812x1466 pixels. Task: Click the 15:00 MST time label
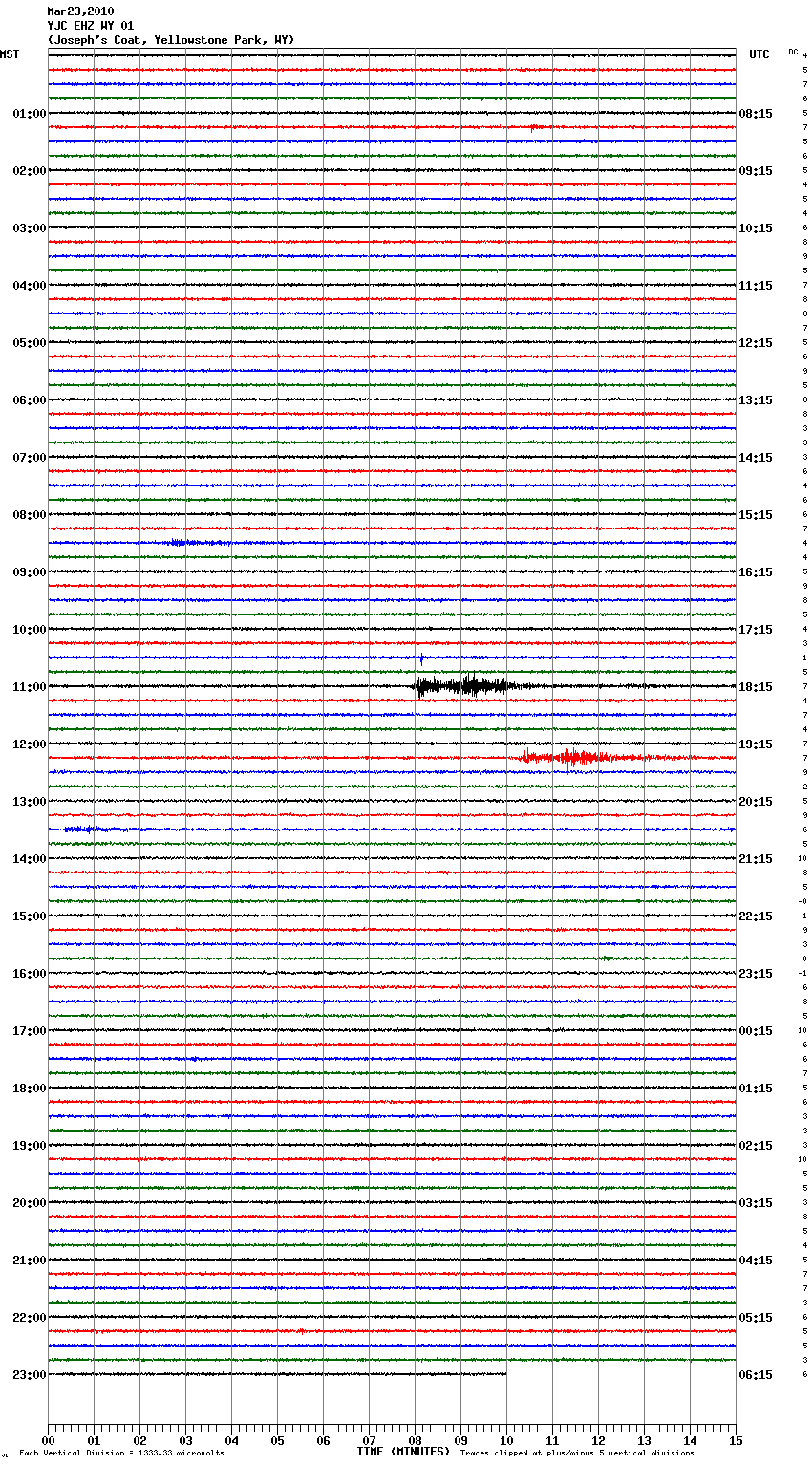click(30, 916)
